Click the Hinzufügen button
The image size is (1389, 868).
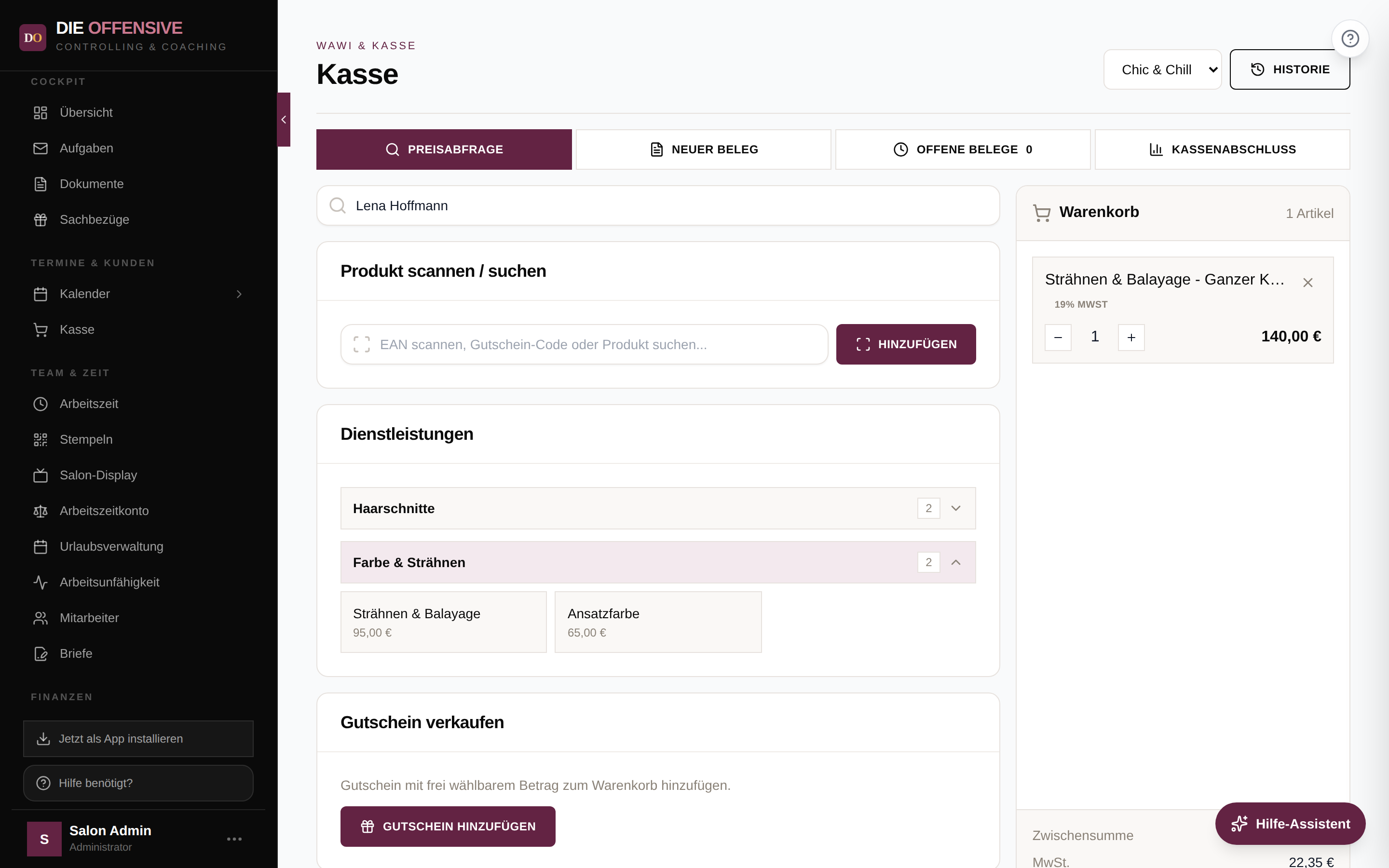pyautogui.click(x=906, y=344)
